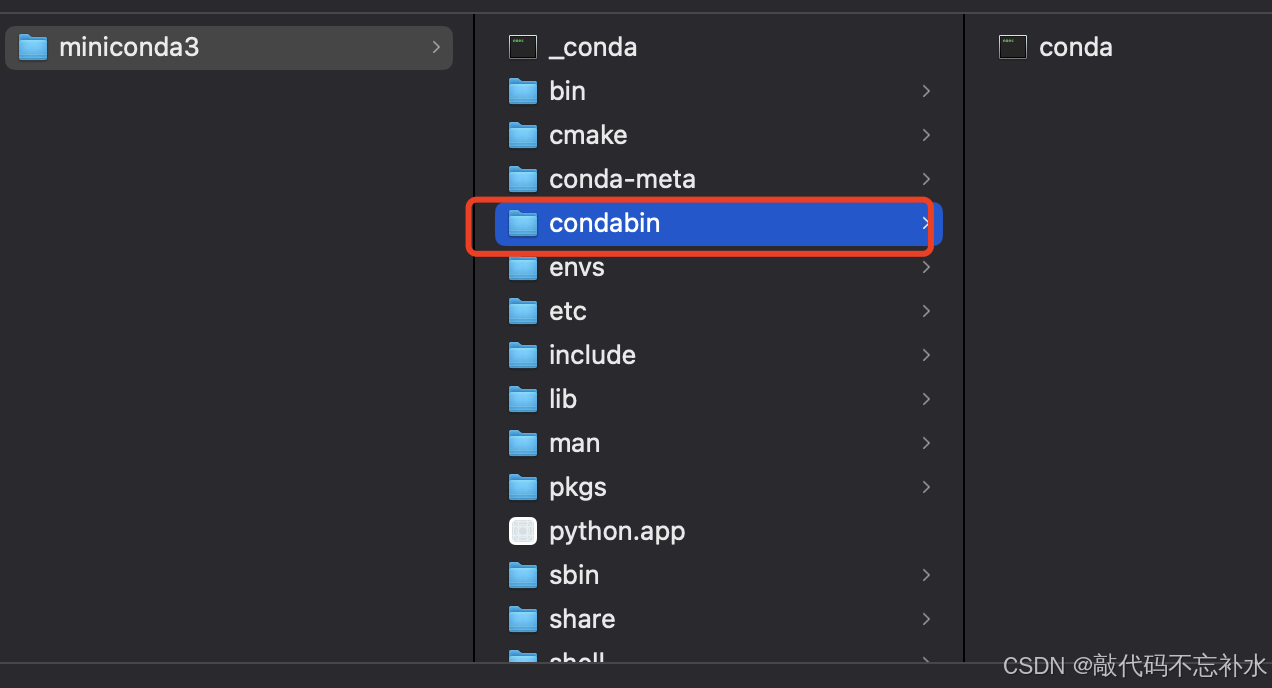
Task: Select the _conda executable file icon
Action: pos(523,47)
